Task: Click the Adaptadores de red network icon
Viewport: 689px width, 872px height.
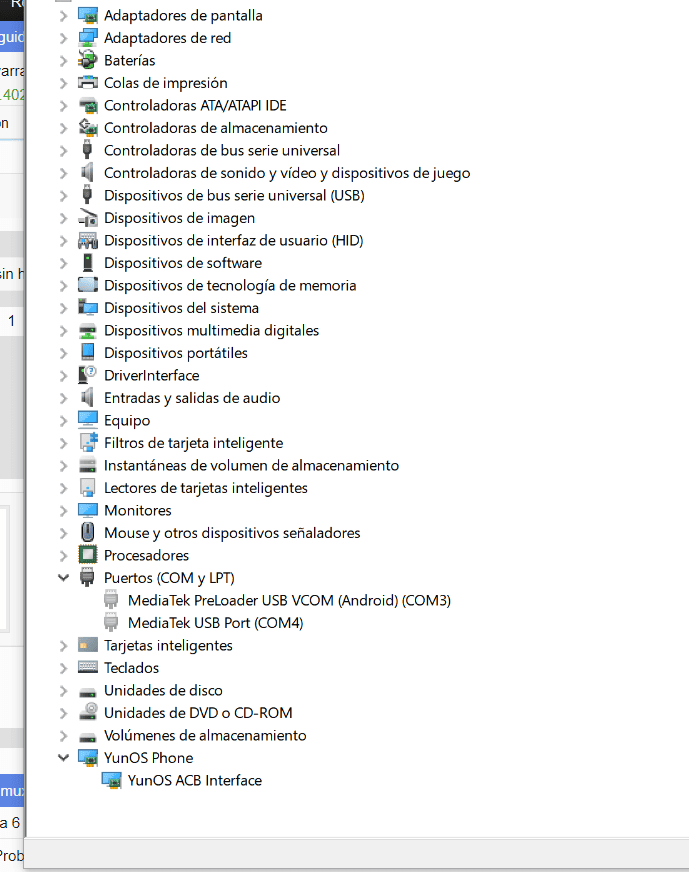Action: coord(87,38)
